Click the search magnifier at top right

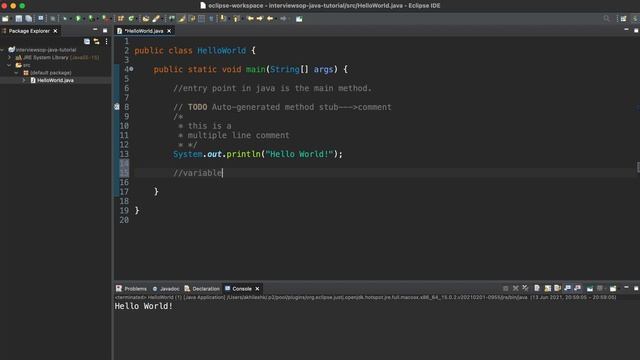[x=607, y=19]
